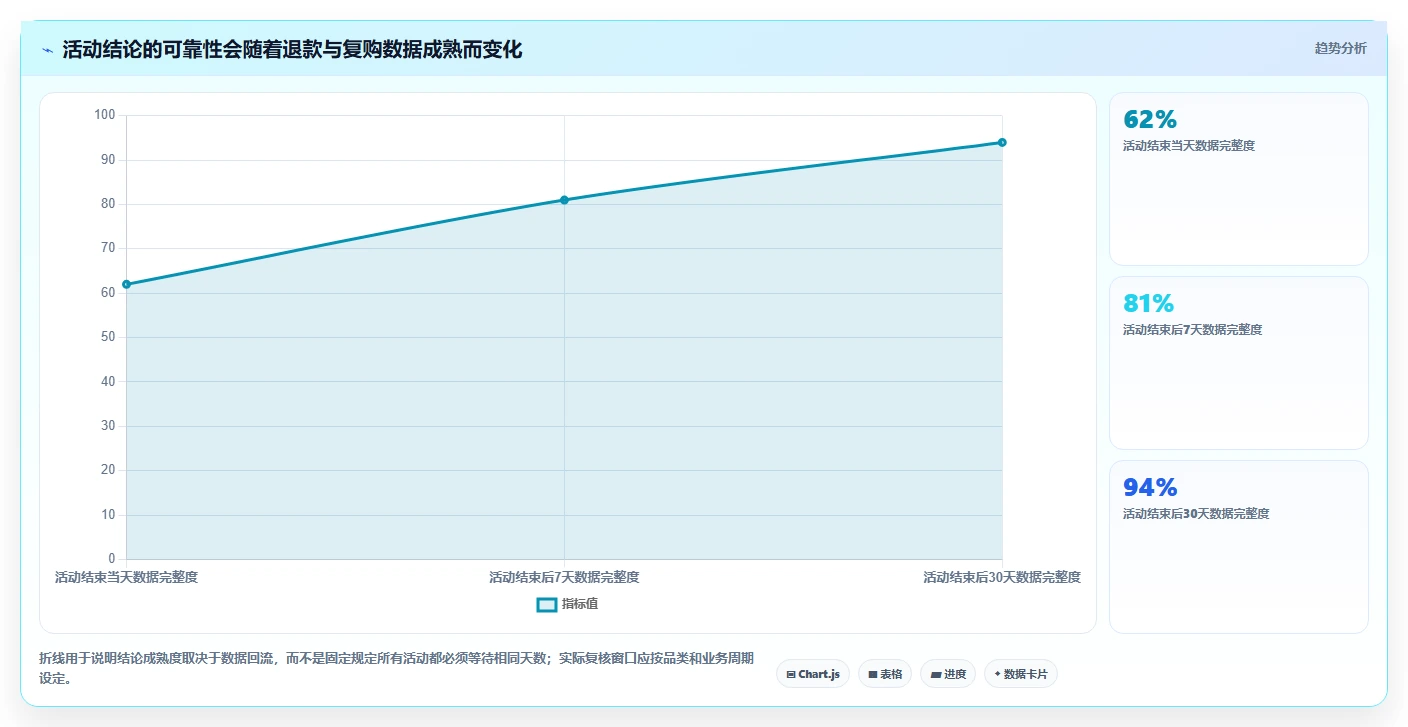The height and width of the screenshot is (727, 1408).
Task: Click x-axis label 活动结束当天数据完整度
Action: point(126,577)
